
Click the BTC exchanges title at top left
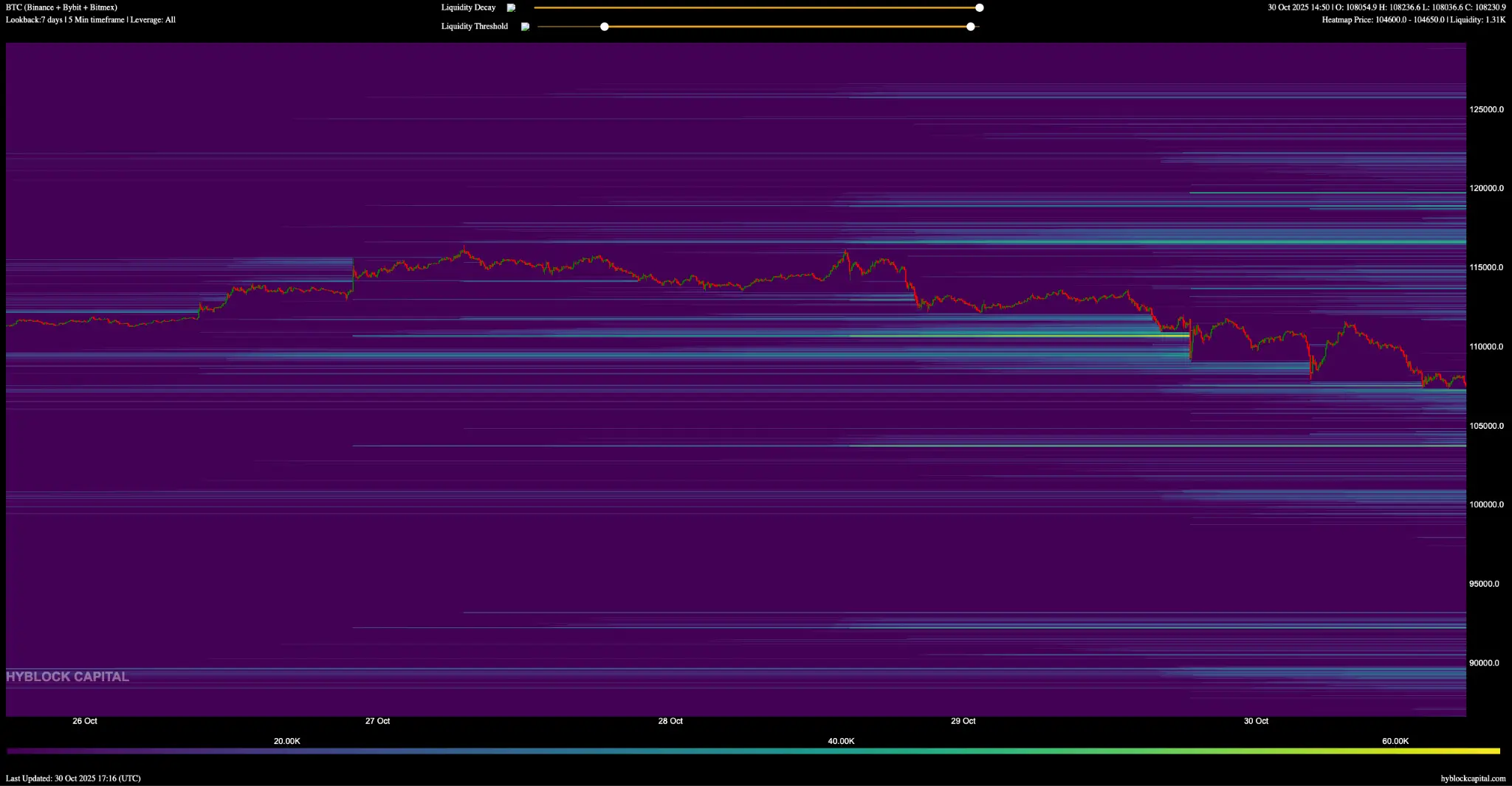(61, 7)
